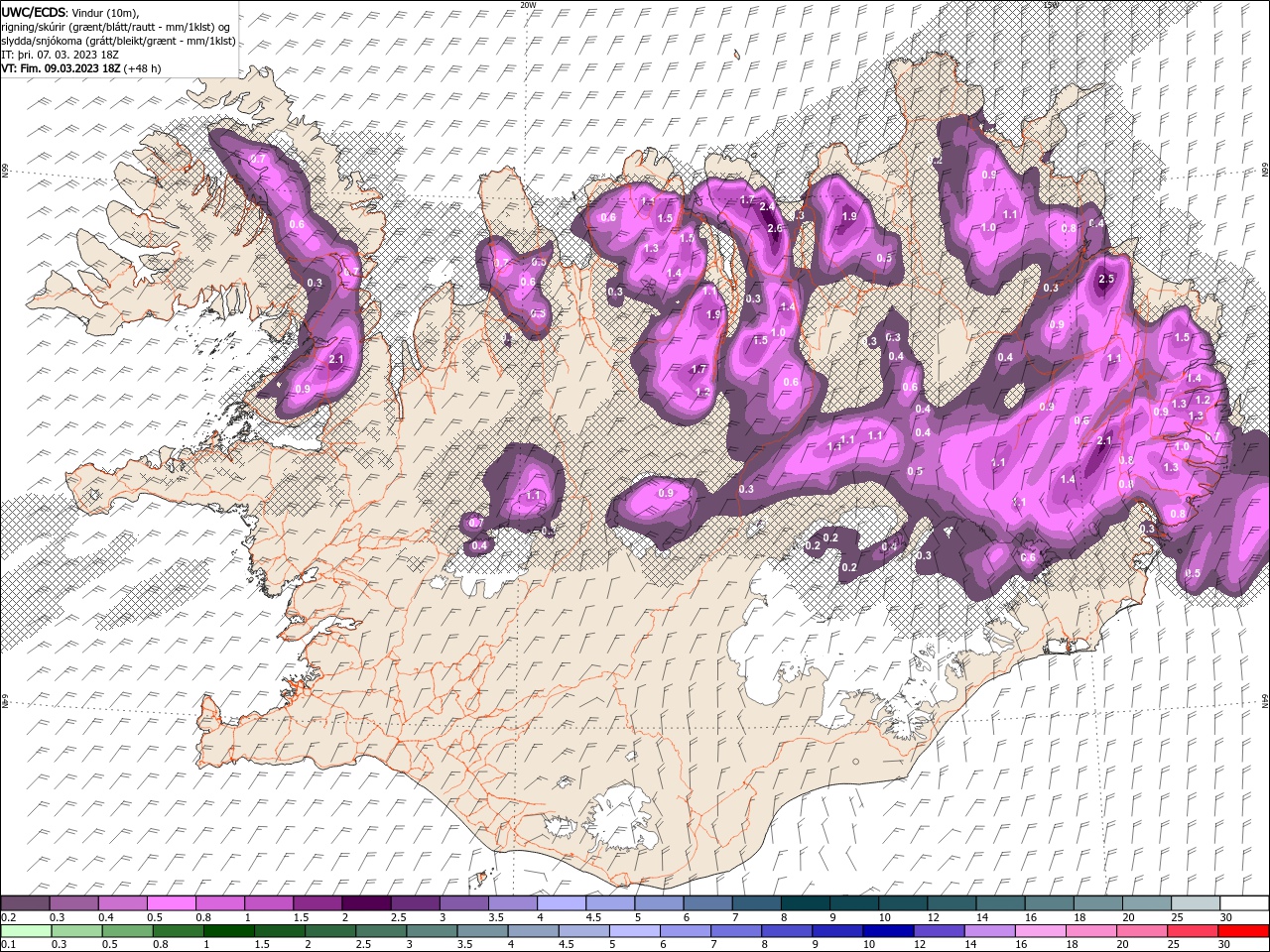Click the light pink 16 rain legend swatch
The height and width of the screenshot is (952, 1270).
(x=1040, y=931)
